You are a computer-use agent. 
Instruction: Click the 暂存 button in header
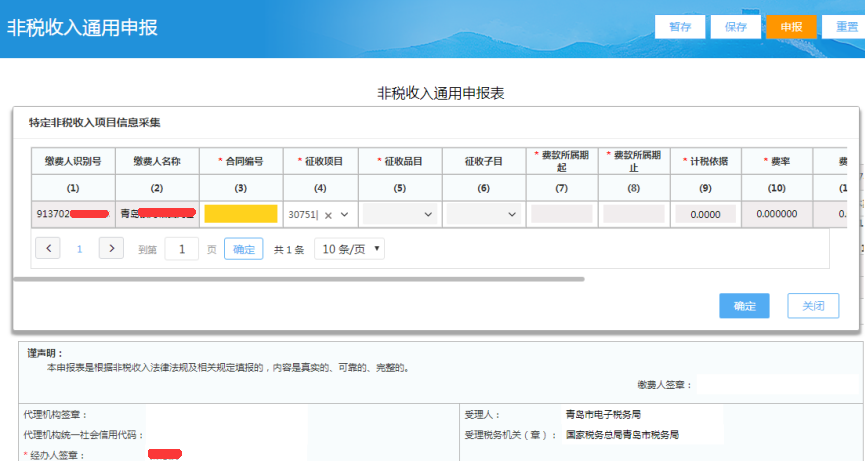point(680,27)
